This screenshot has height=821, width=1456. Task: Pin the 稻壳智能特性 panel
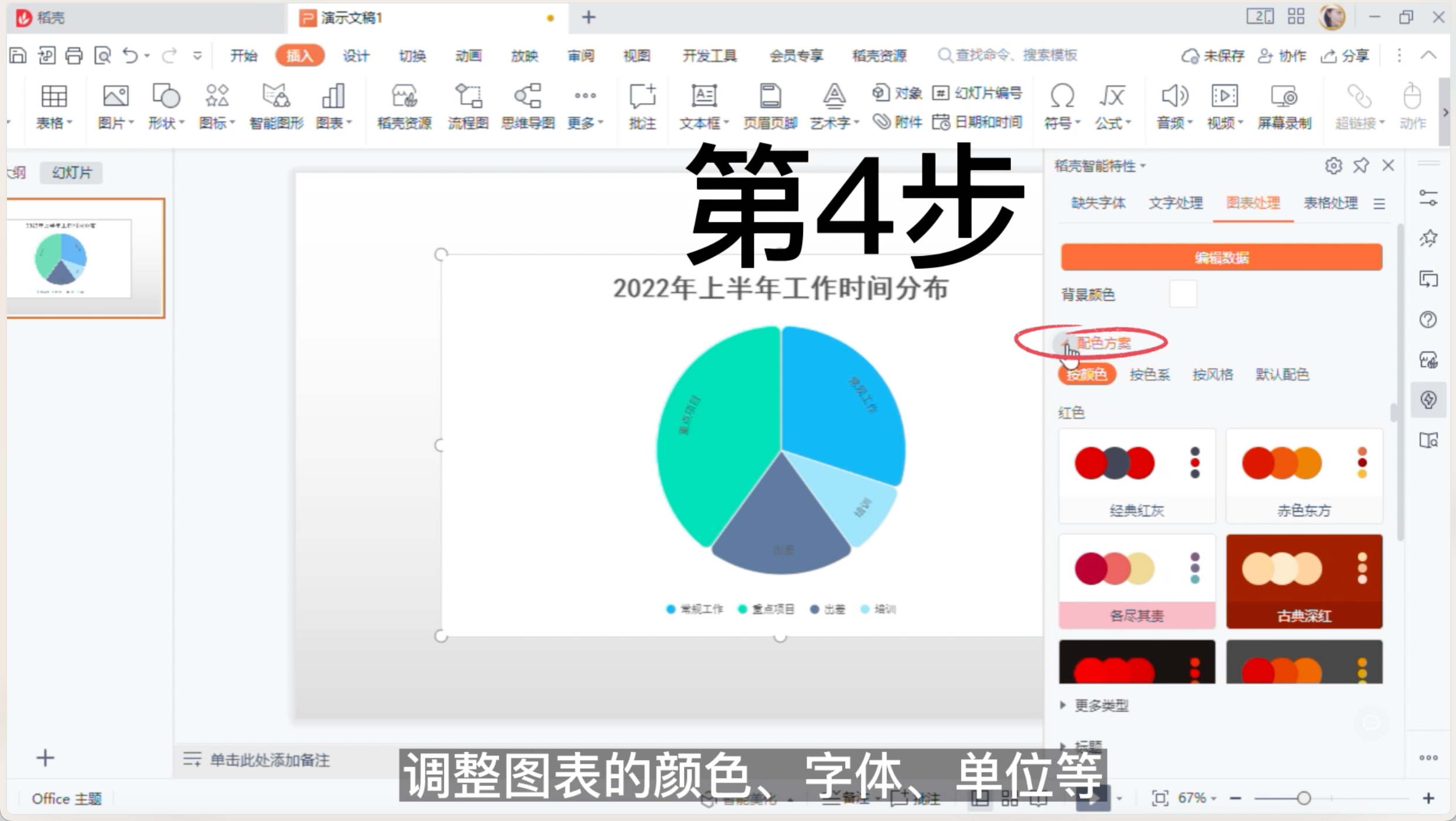pos(1361,166)
